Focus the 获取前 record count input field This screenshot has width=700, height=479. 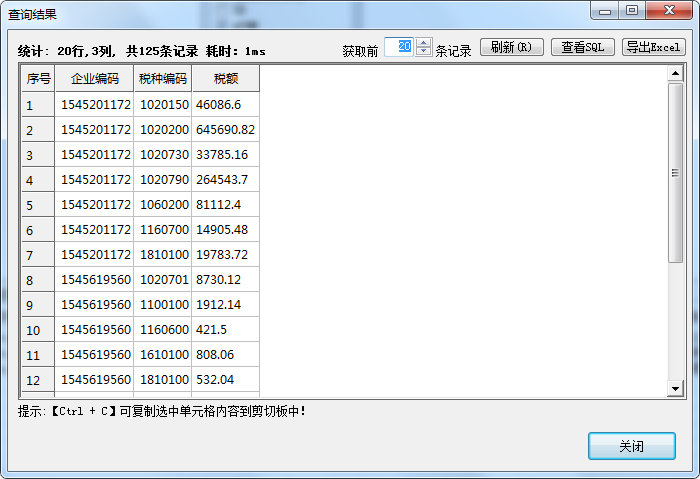click(x=399, y=47)
